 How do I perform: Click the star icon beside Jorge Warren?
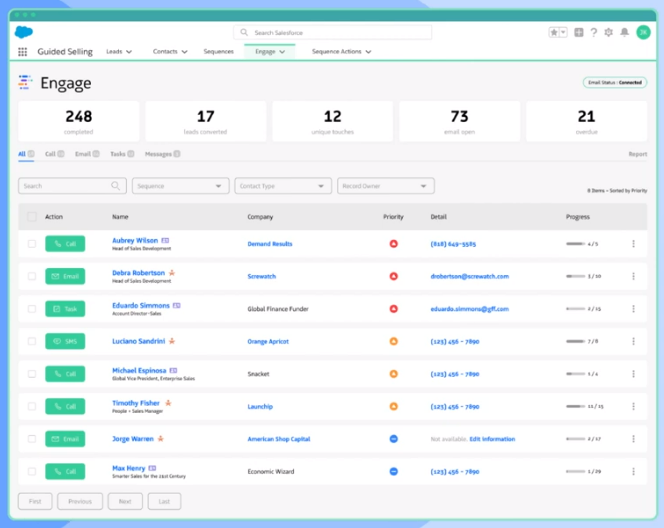pyautogui.click(x=160, y=439)
